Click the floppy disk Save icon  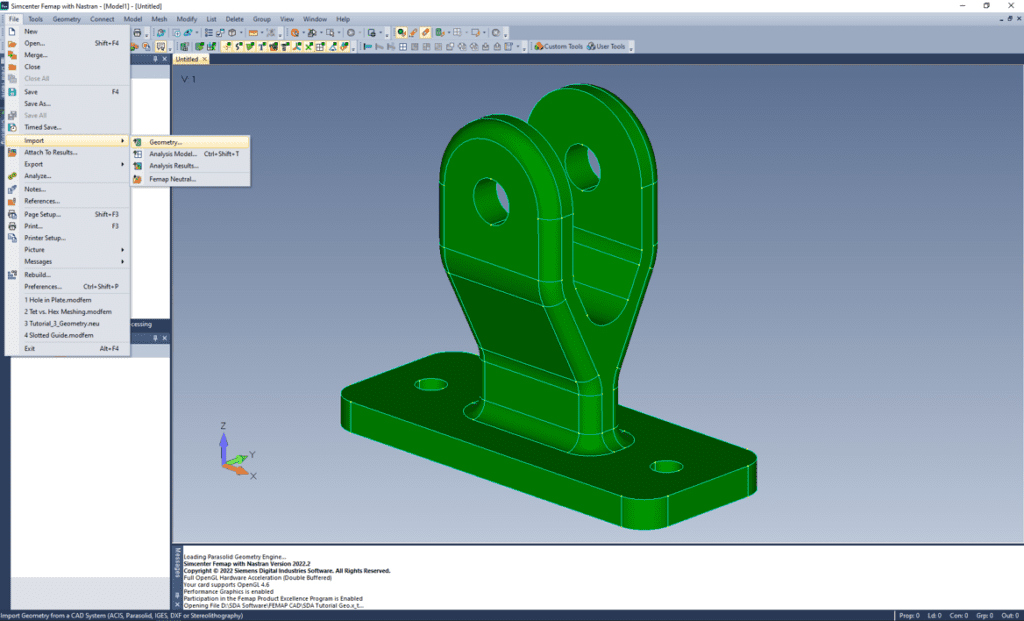click(x=12, y=92)
